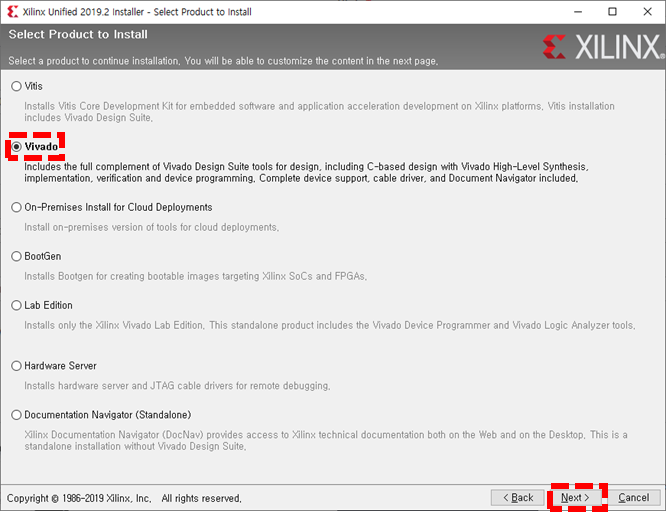
Task: Select the Hardware Server radio button
Action: pos(16,366)
